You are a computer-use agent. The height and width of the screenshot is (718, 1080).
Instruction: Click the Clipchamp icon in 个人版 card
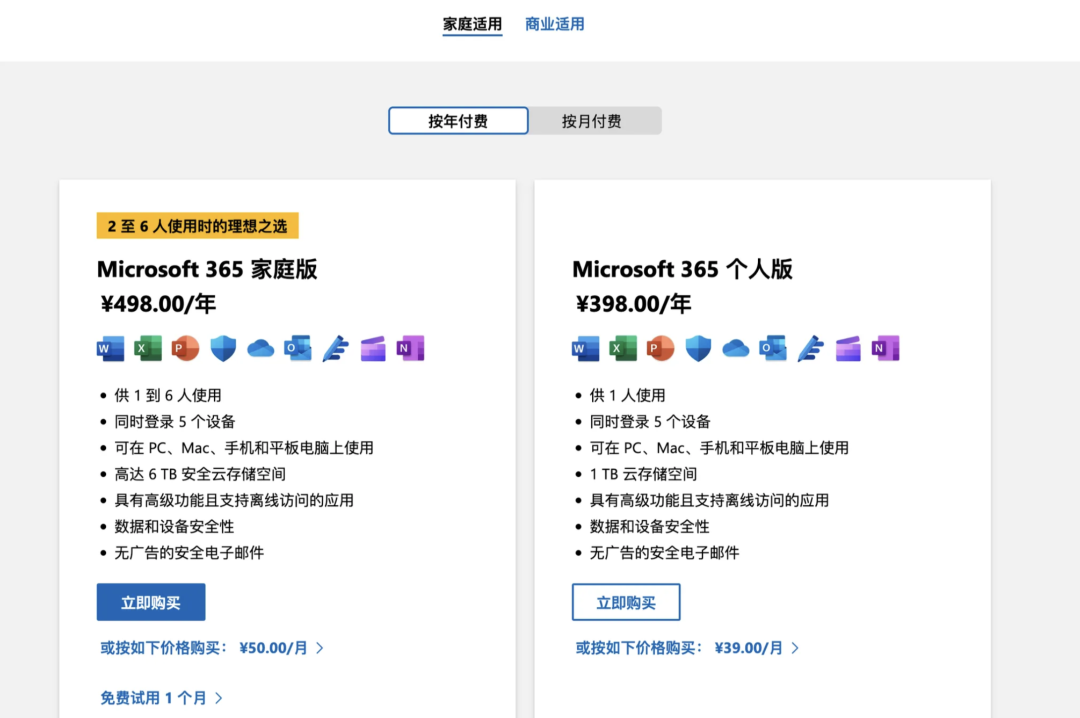pyautogui.click(x=848, y=349)
